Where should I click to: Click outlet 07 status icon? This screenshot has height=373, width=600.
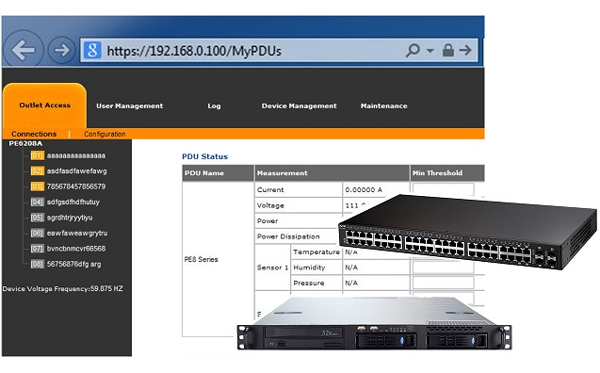click(x=37, y=249)
